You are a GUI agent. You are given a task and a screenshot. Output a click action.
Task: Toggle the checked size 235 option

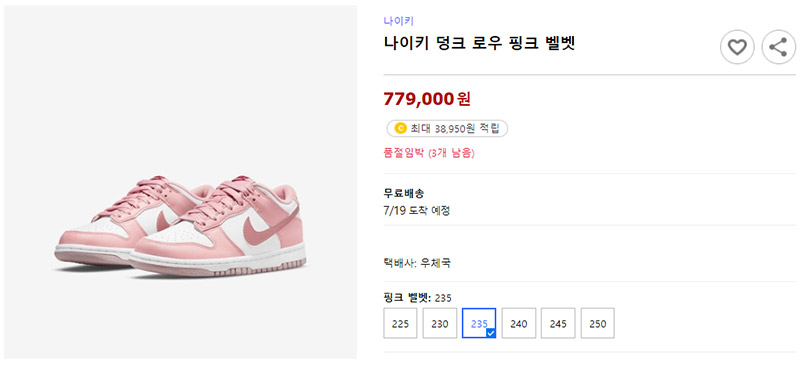pyautogui.click(x=479, y=323)
